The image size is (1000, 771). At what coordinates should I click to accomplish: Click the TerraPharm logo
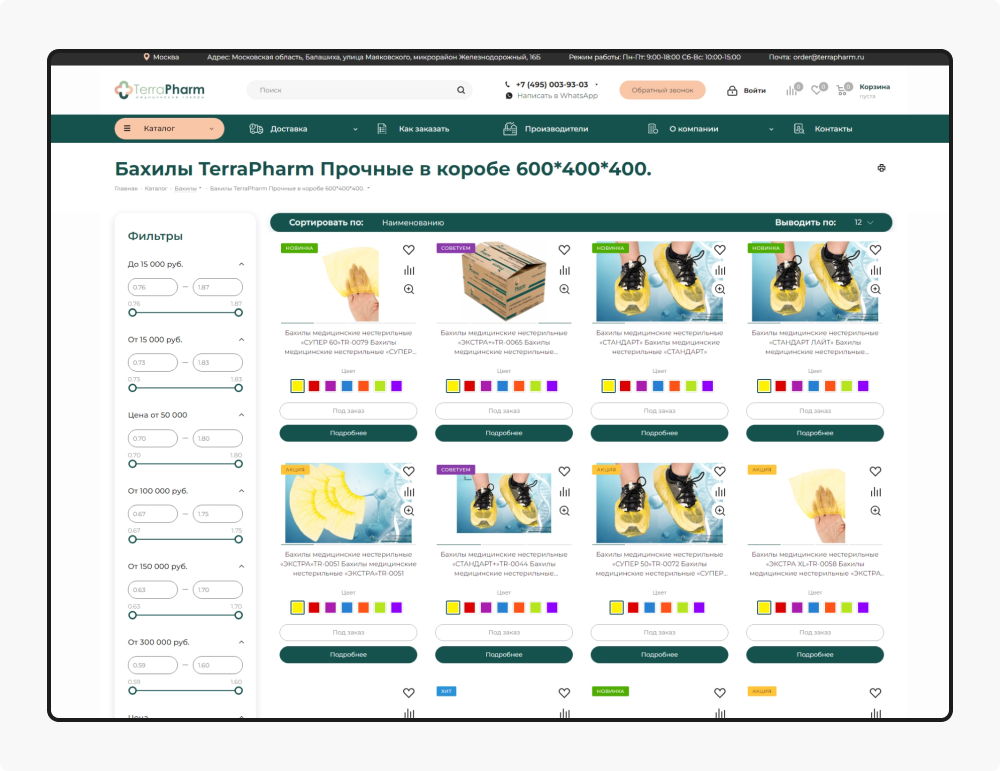[159, 90]
